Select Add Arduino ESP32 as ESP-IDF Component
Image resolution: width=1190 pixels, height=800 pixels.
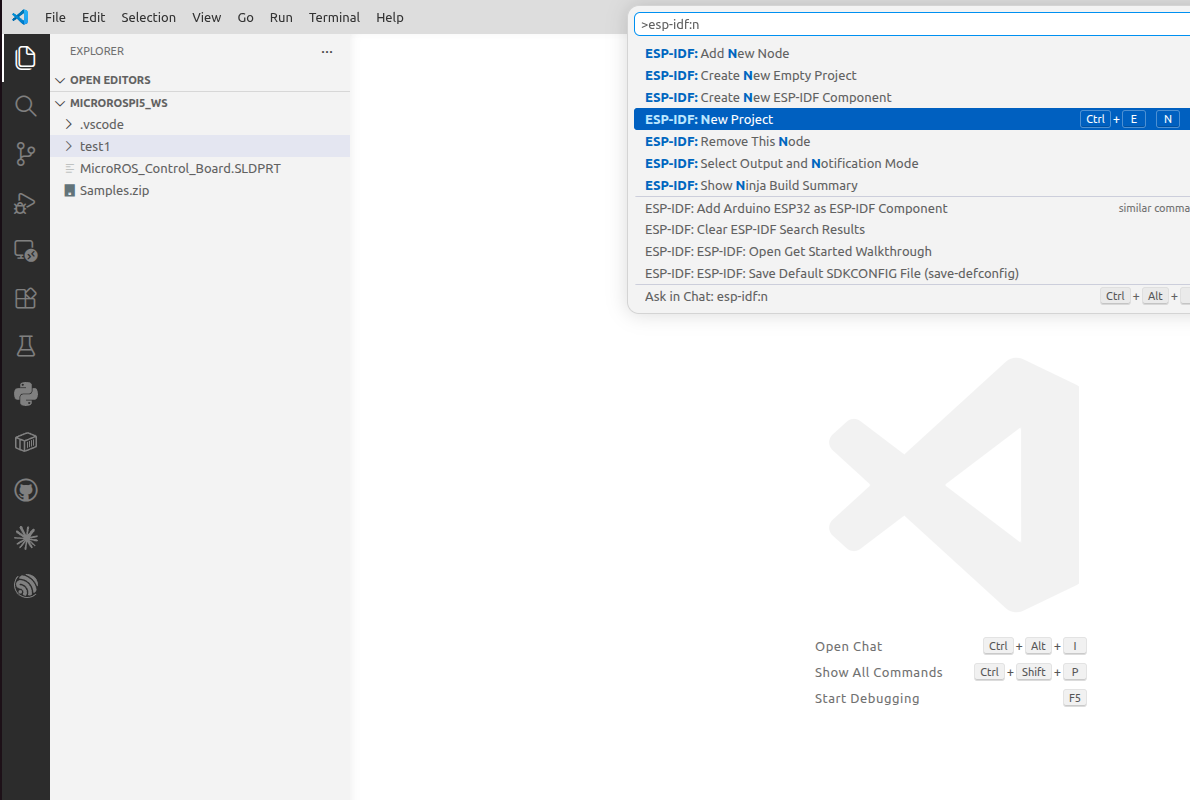coord(911,208)
